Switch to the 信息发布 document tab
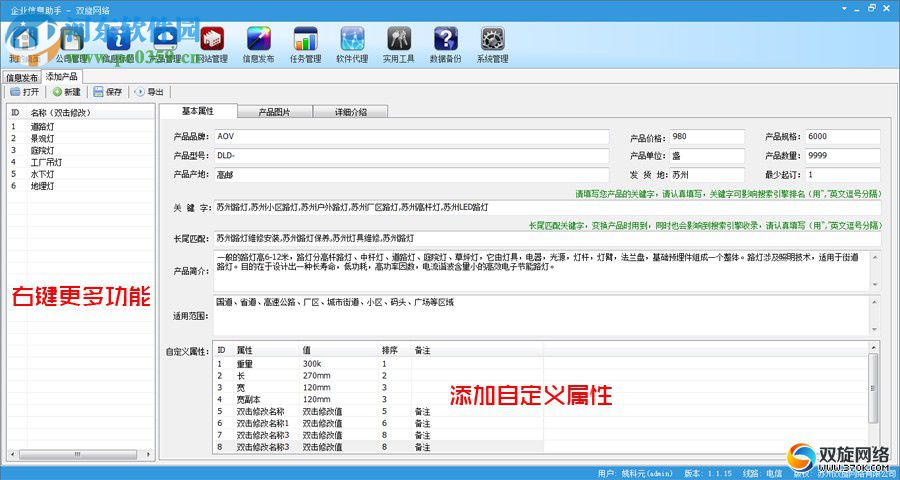The width and height of the screenshot is (900, 480). pyautogui.click(x=22, y=77)
